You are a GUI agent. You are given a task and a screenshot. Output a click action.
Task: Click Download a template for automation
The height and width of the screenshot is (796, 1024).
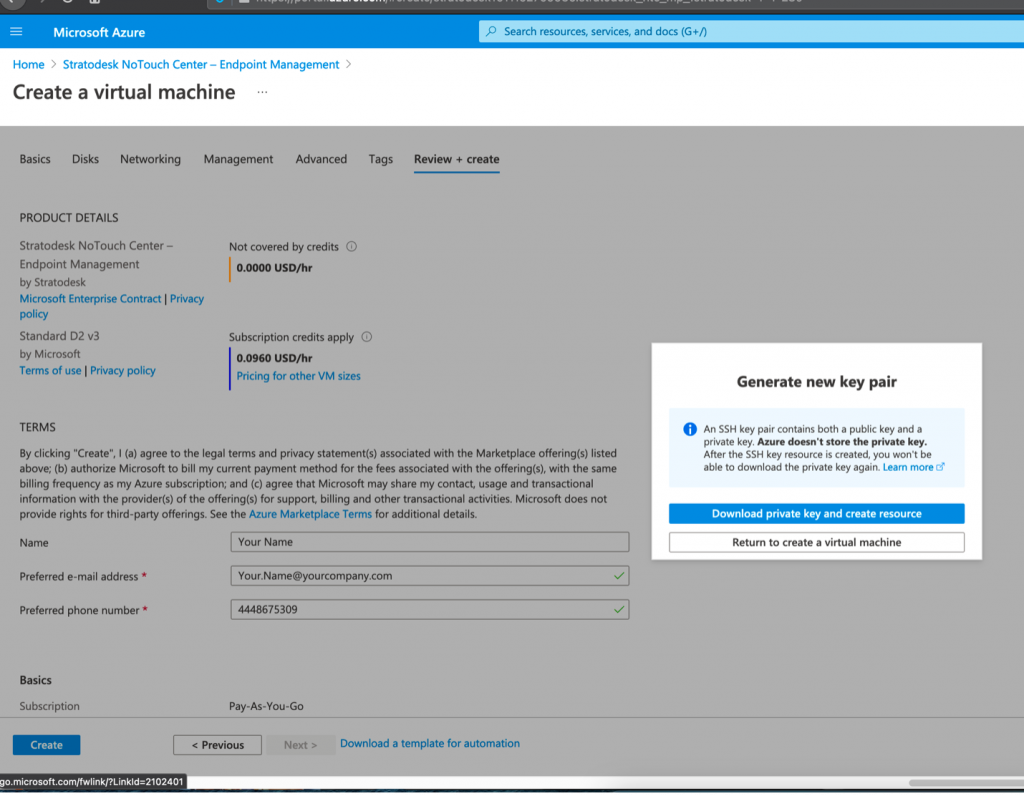click(x=430, y=743)
